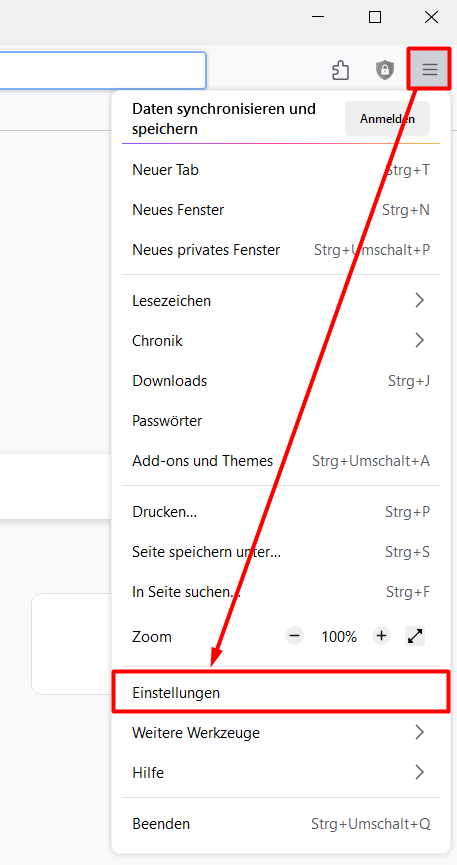The width and height of the screenshot is (457, 865).
Task: Zoom in with the plus button
Action: click(x=381, y=636)
